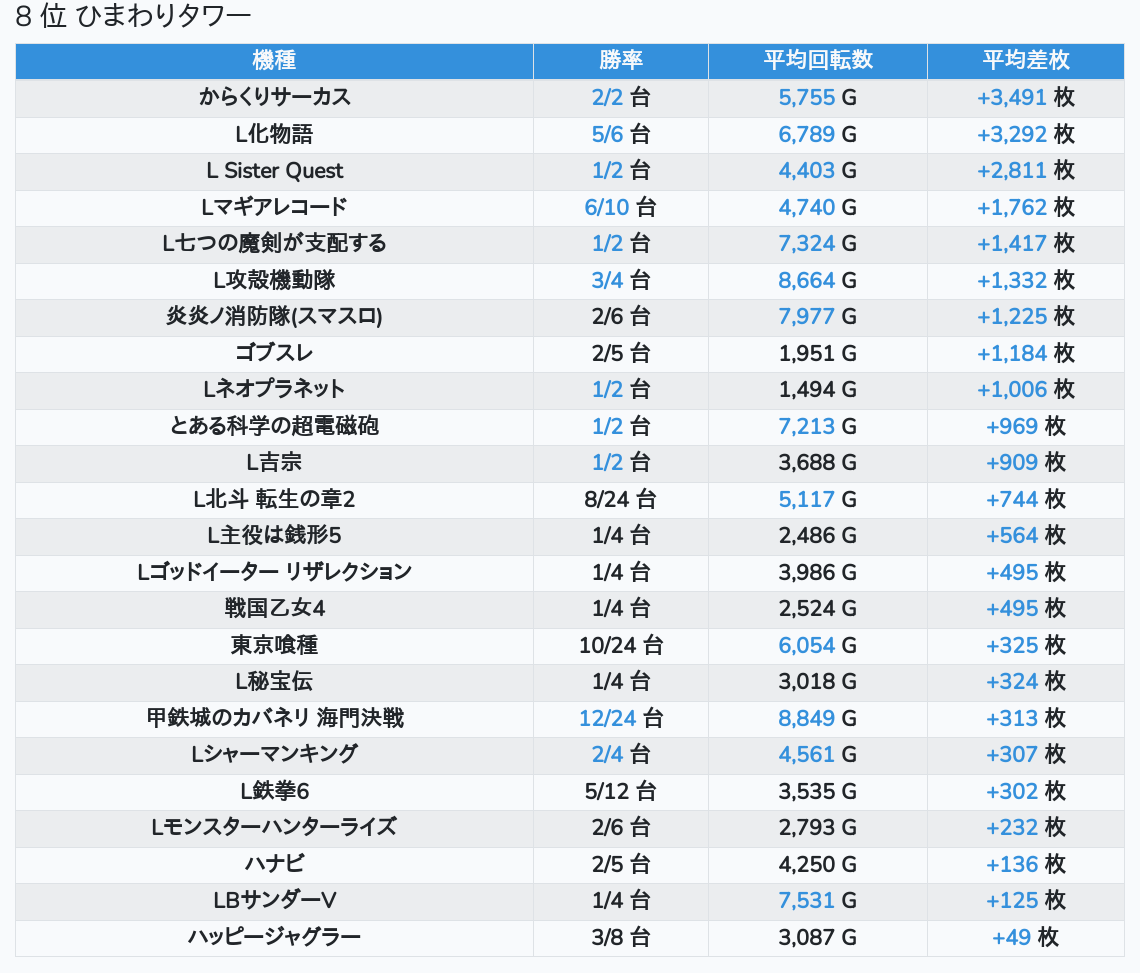Image resolution: width=1140 pixels, height=973 pixels.
Task: Click the 甲鉄城のカバネリ 海門決戦 win rate 12/24
Action: [x=607, y=718]
